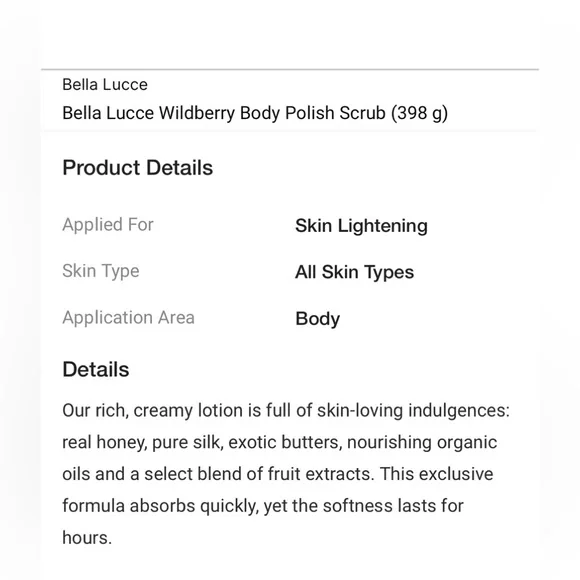The image size is (580, 580).
Task: Click the word 'hours.' ending the description
Action: click(87, 538)
